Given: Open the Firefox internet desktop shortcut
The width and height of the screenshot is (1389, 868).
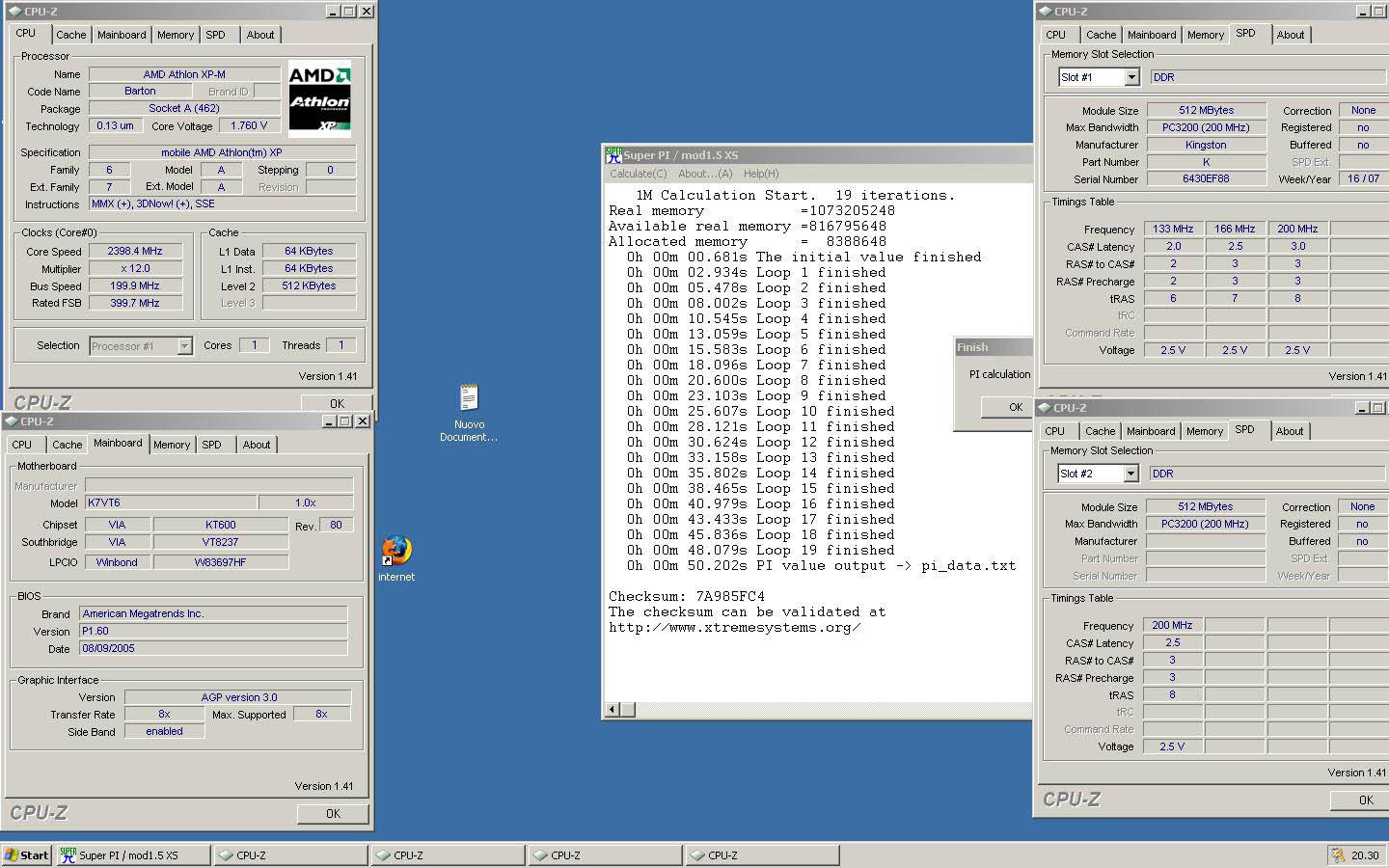Looking at the screenshot, I should tap(396, 558).
